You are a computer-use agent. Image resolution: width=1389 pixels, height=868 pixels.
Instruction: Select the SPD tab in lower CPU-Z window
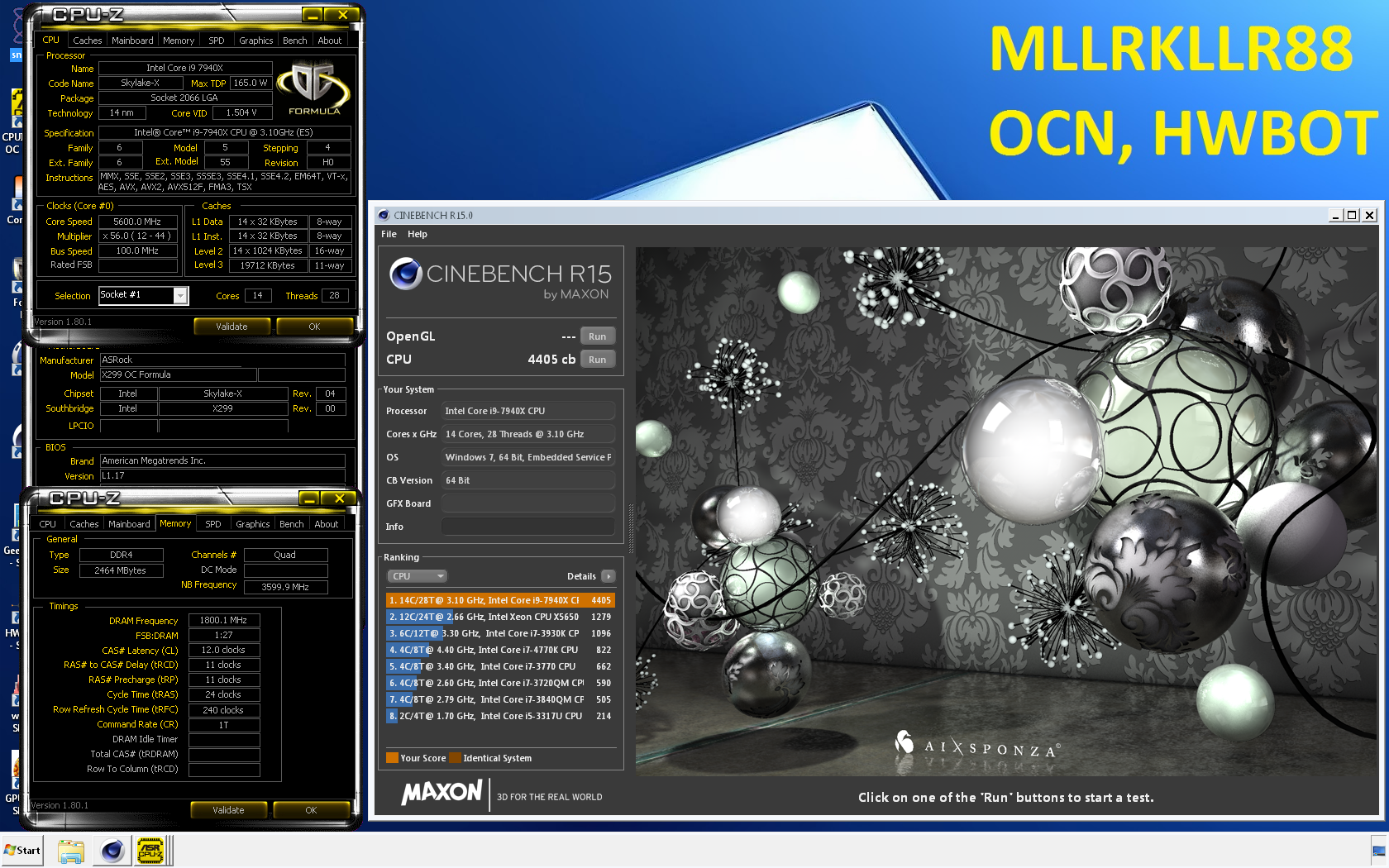coord(213,524)
